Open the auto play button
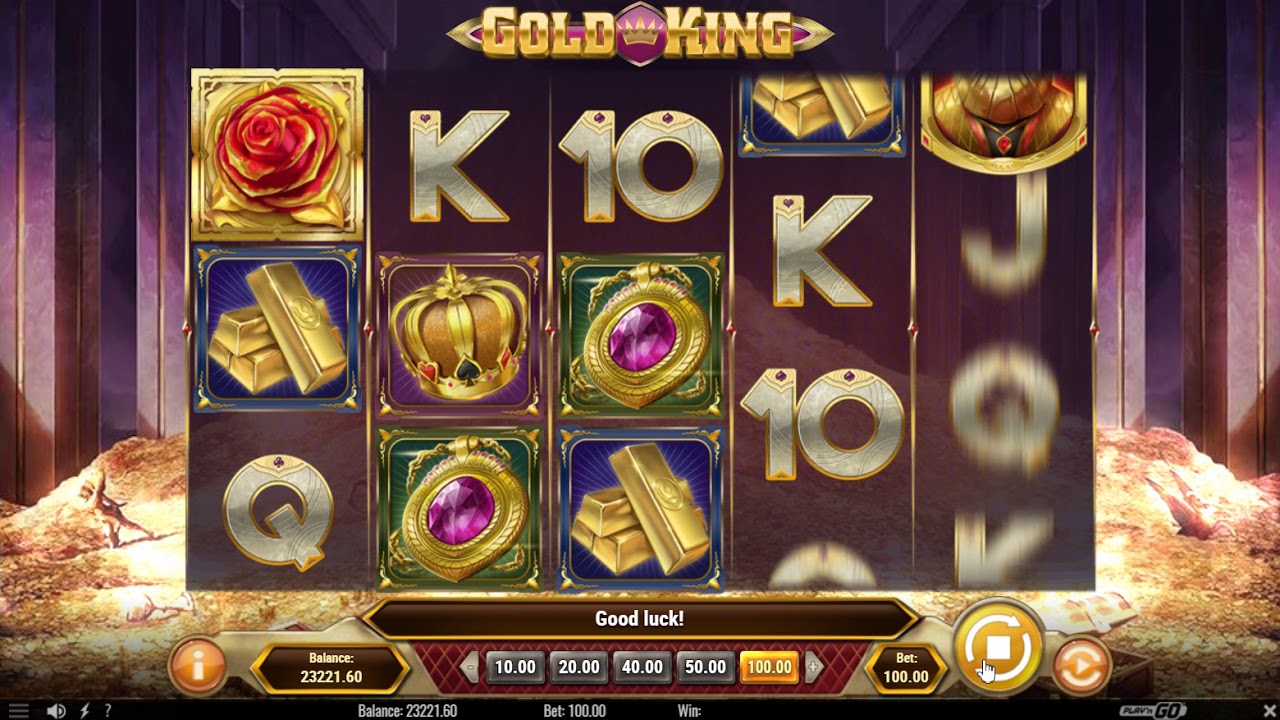 1081,667
